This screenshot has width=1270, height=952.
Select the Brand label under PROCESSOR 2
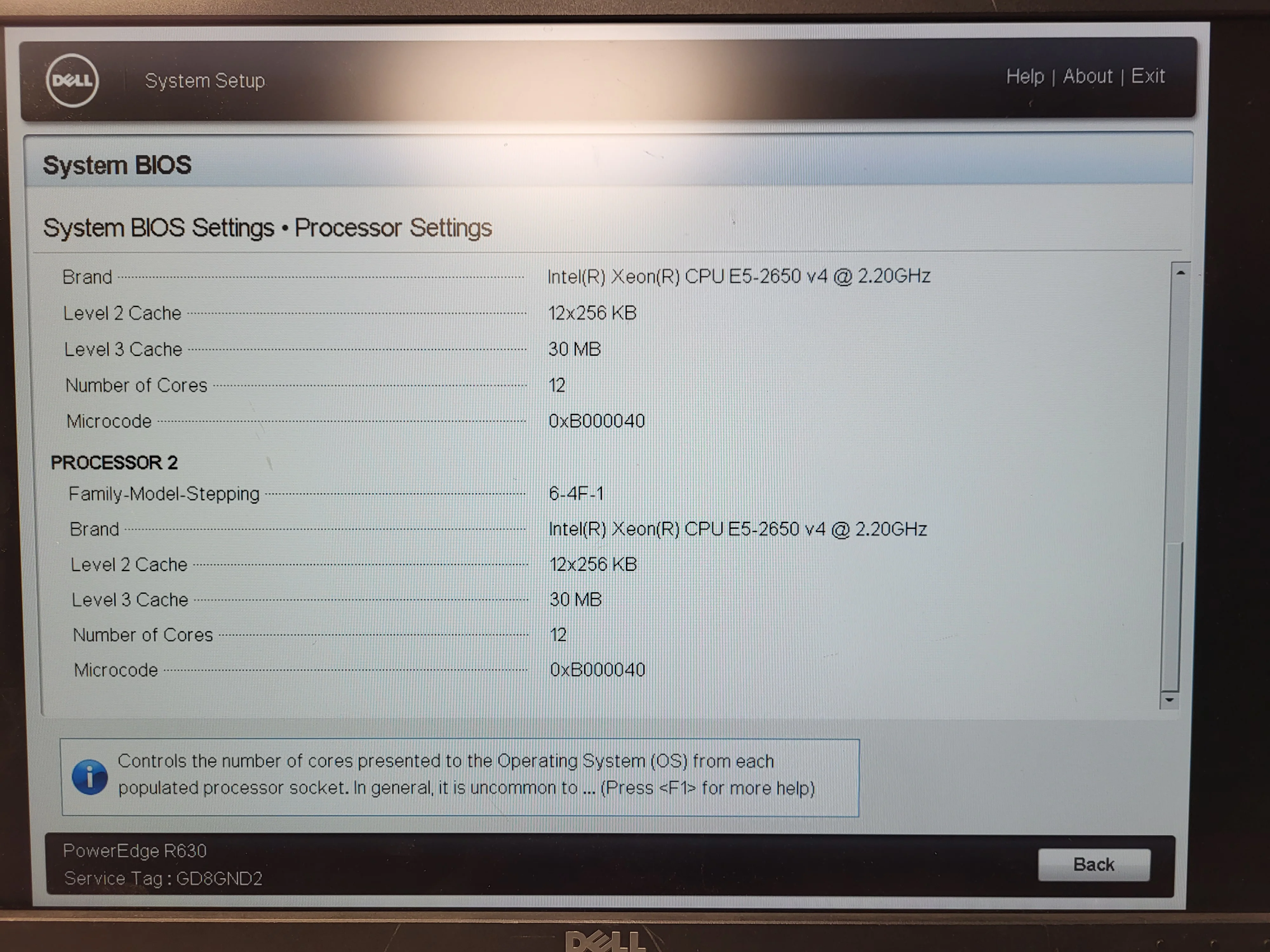coord(94,529)
